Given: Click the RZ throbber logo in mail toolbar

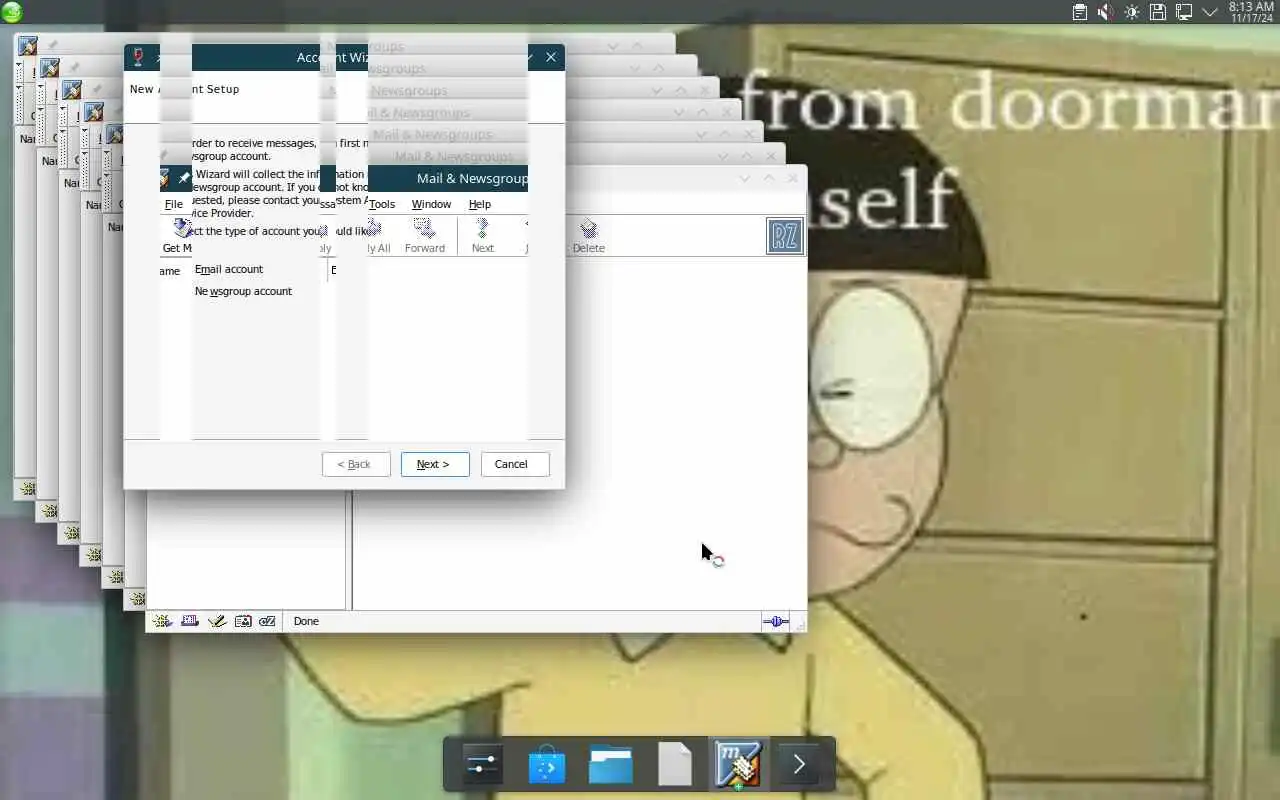Looking at the screenshot, I should pyautogui.click(x=785, y=236).
